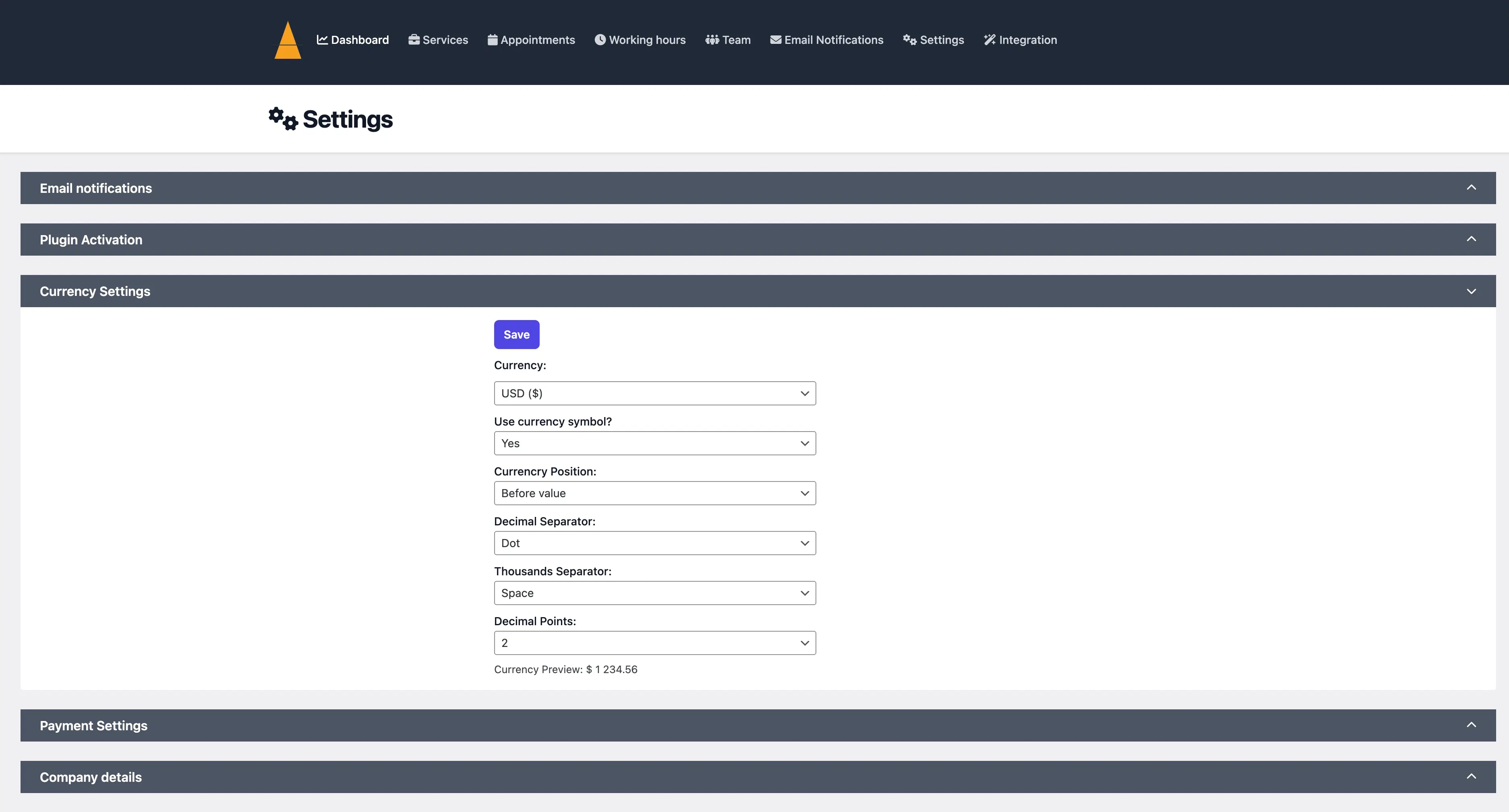Save the currency settings
Screen dimensions: 1509x812
(x=517, y=334)
